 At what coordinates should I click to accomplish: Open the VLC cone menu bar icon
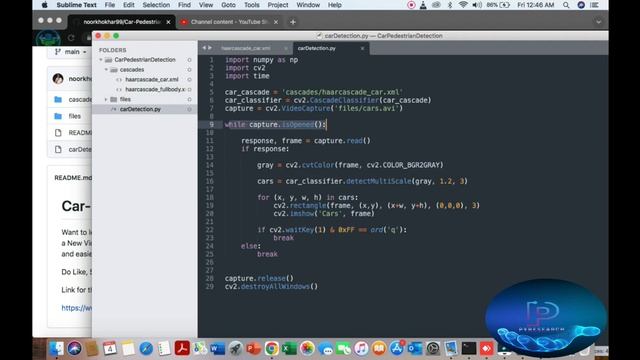(x=423, y=5)
